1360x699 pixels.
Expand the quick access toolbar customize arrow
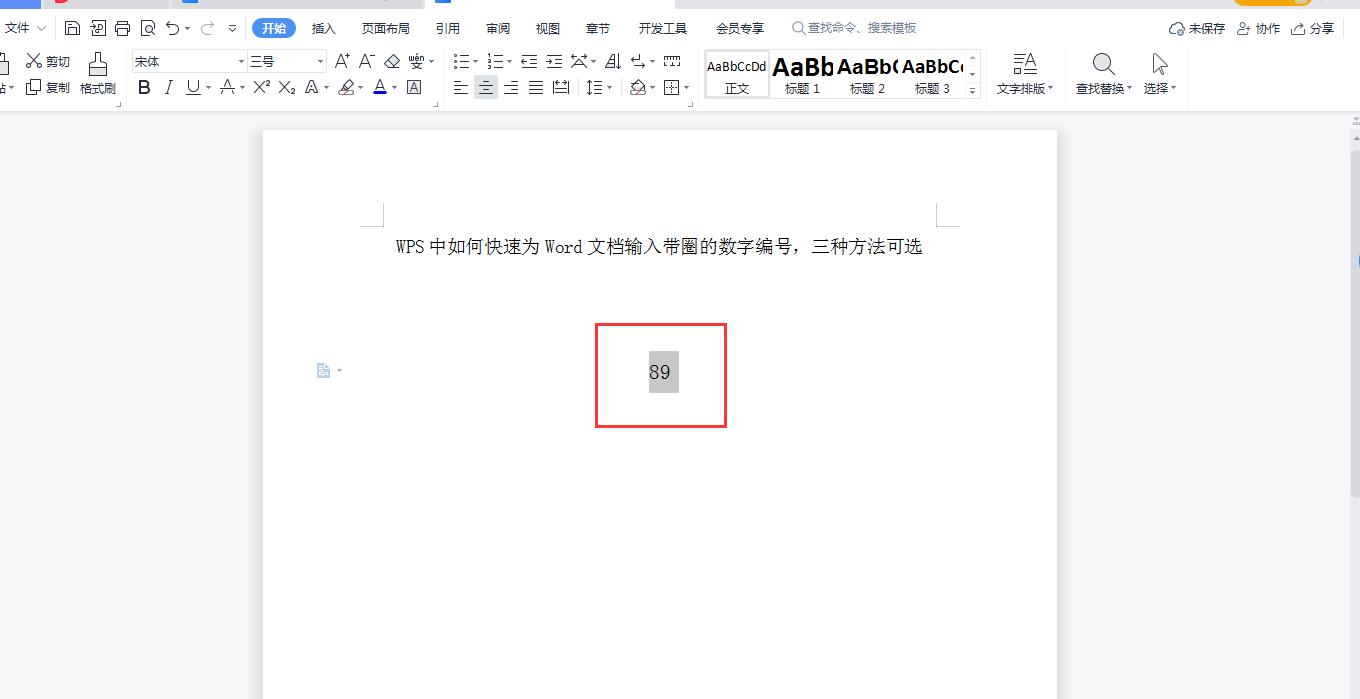tap(233, 28)
